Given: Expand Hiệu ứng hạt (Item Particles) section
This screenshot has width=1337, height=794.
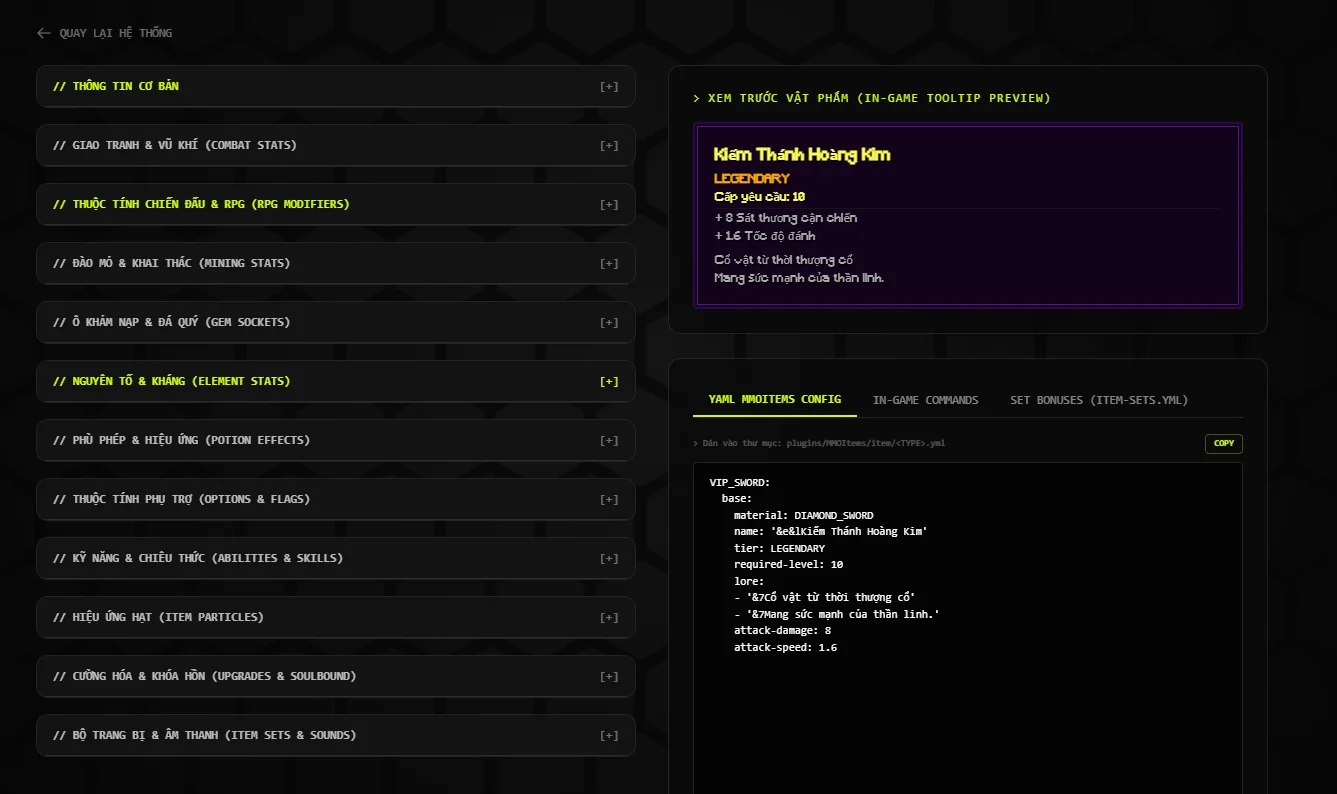Looking at the screenshot, I should tap(336, 617).
